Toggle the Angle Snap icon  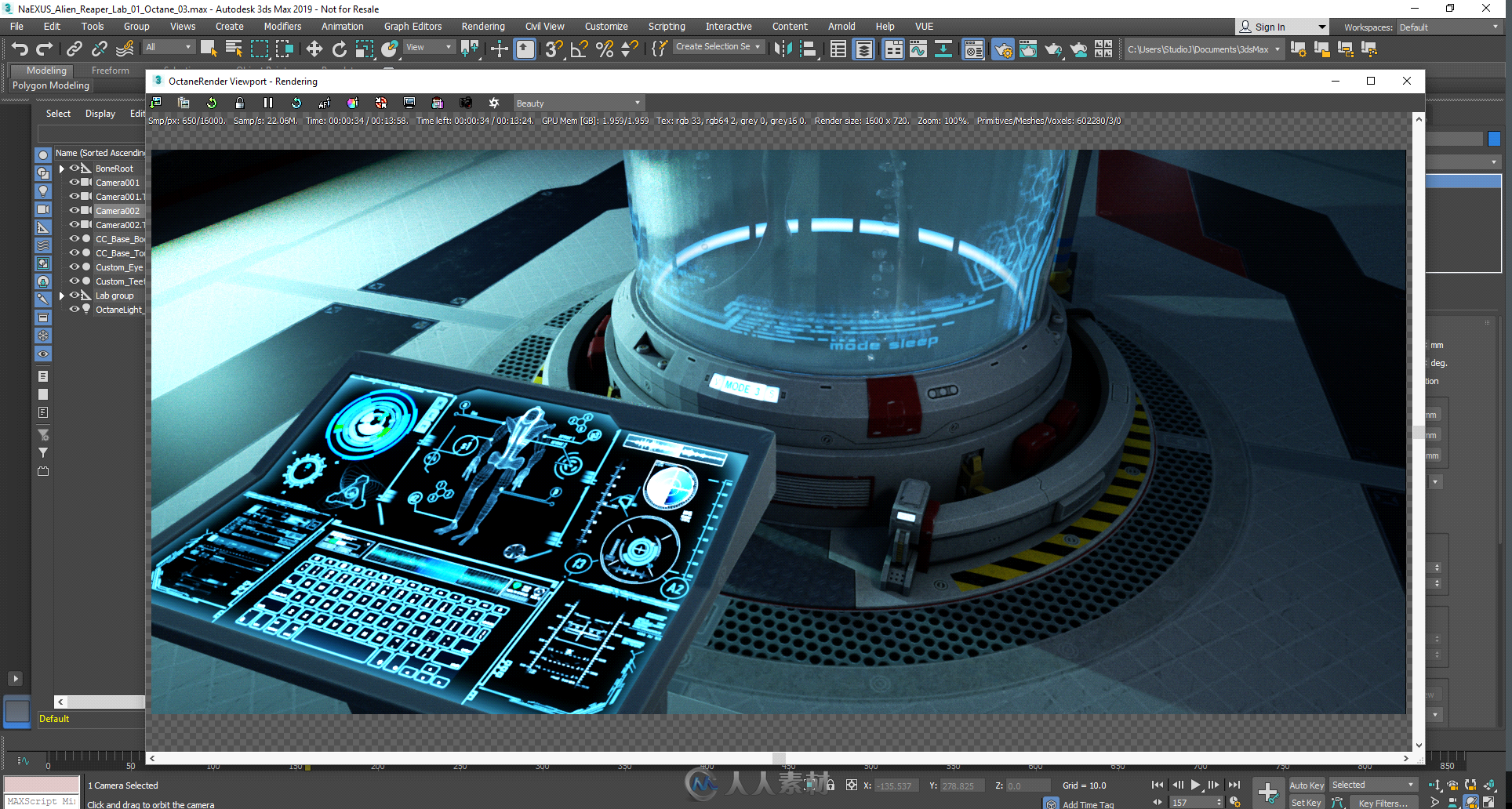tap(580, 49)
